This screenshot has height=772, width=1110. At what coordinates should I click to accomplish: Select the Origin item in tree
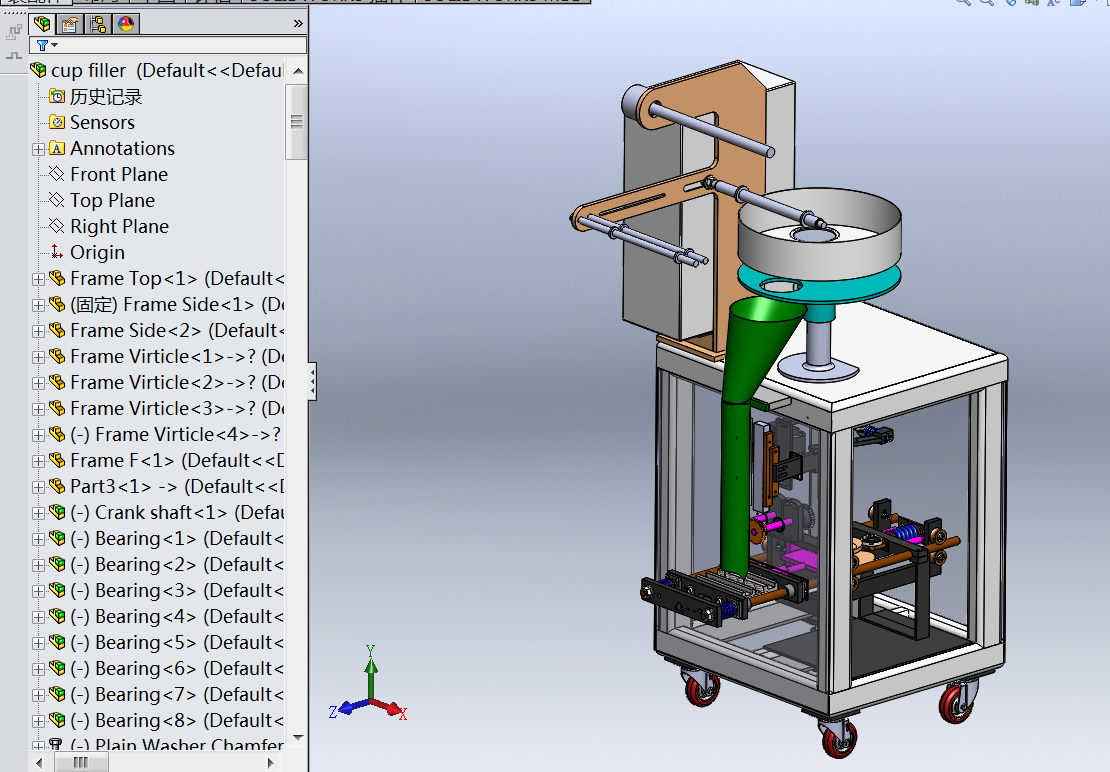point(97,253)
